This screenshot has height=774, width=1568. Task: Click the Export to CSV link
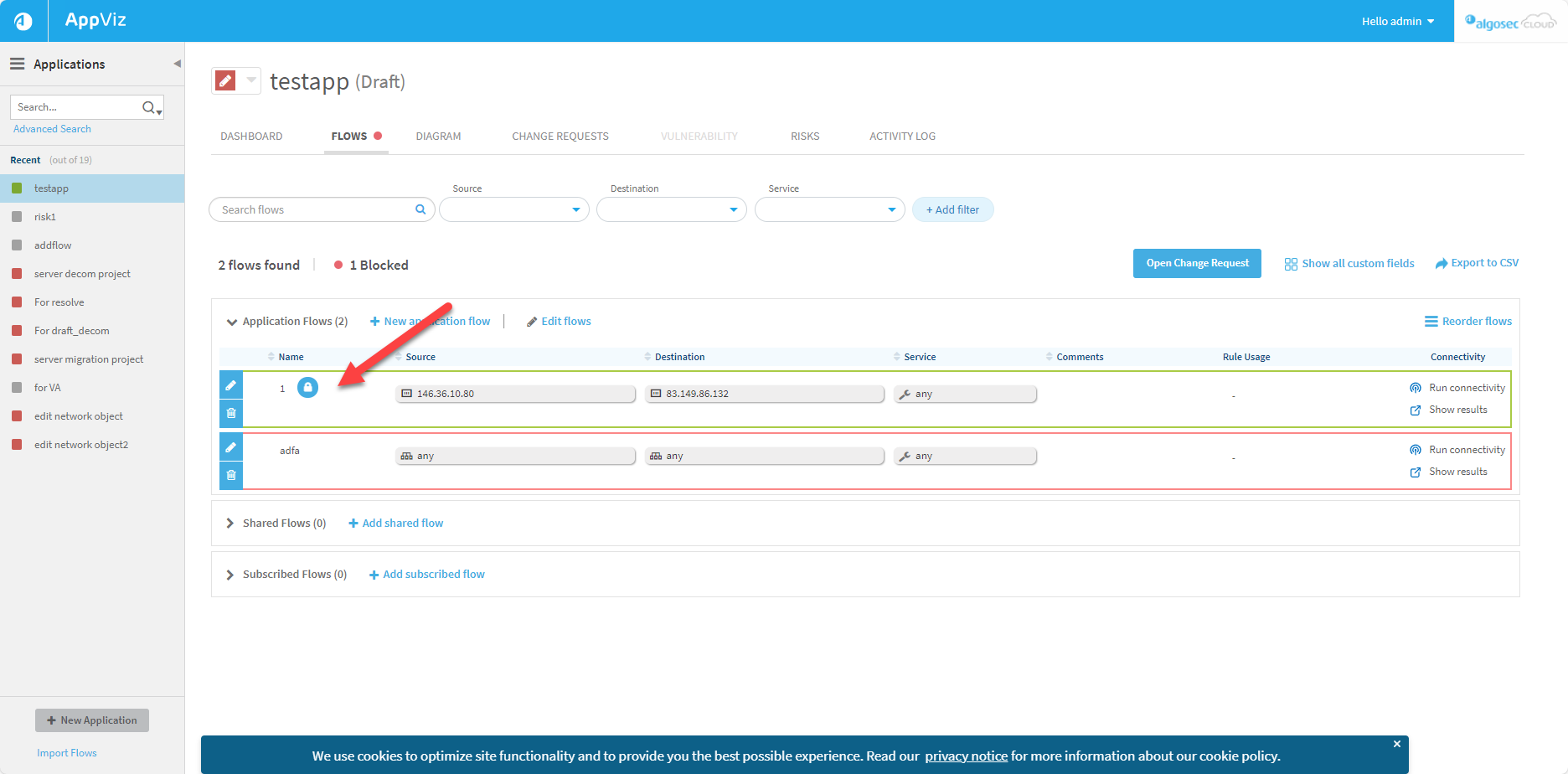(x=1477, y=263)
